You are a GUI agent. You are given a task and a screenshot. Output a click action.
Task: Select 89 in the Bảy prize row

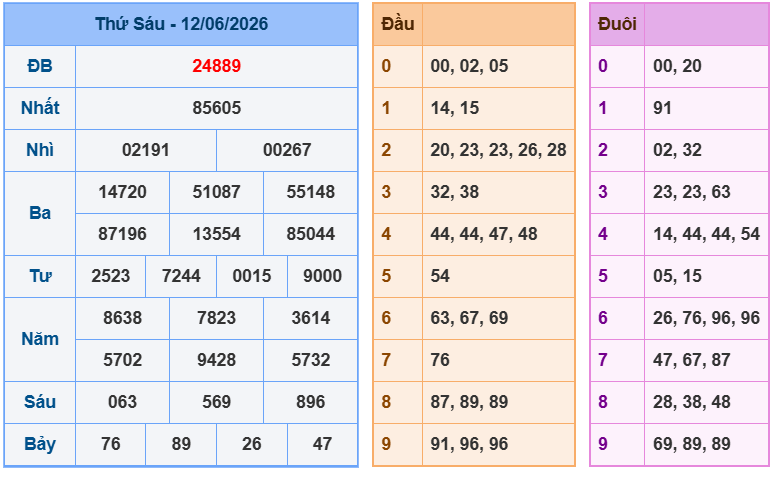coord(181,444)
